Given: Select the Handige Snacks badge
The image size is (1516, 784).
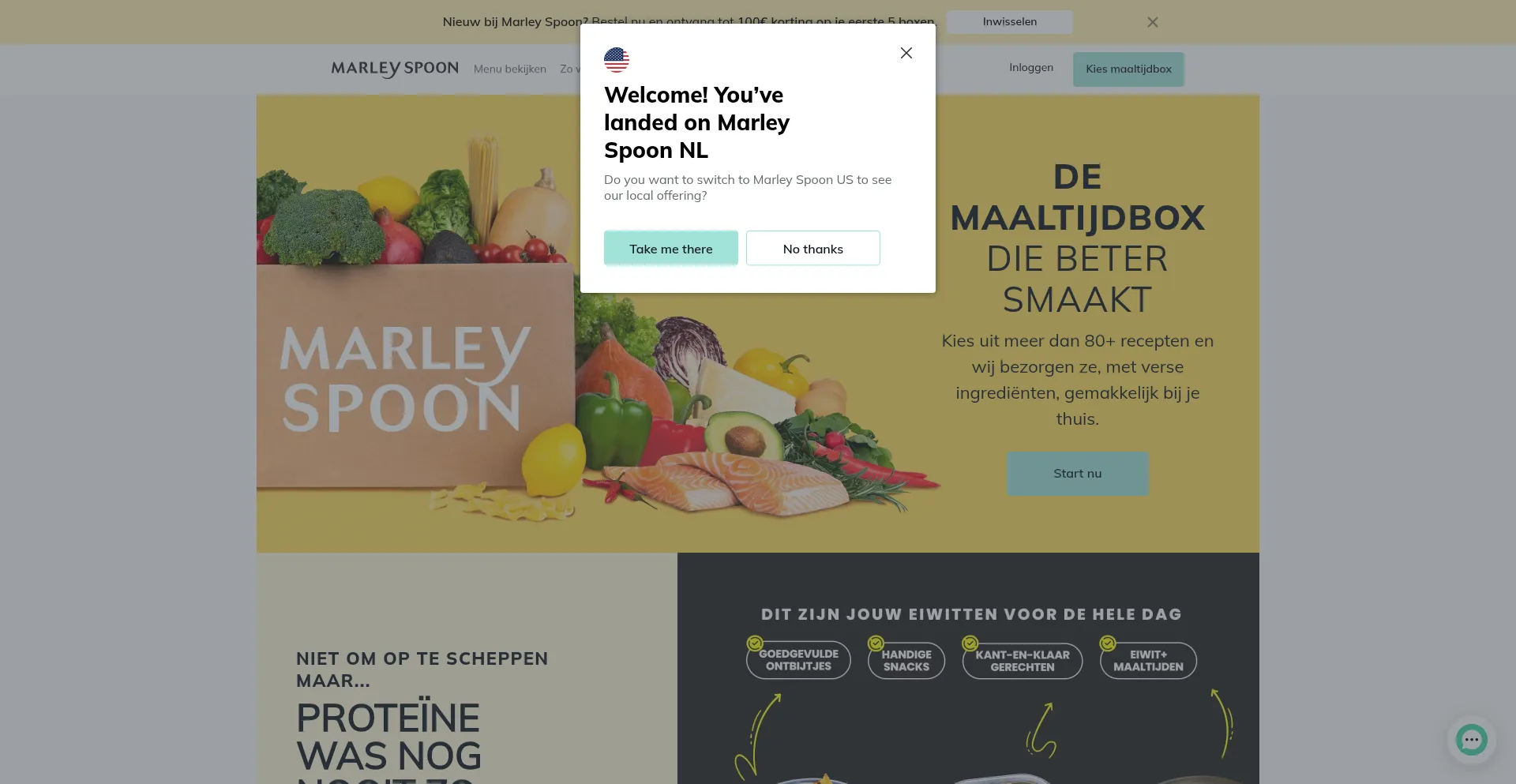Looking at the screenshot, I should coord(906,659).
